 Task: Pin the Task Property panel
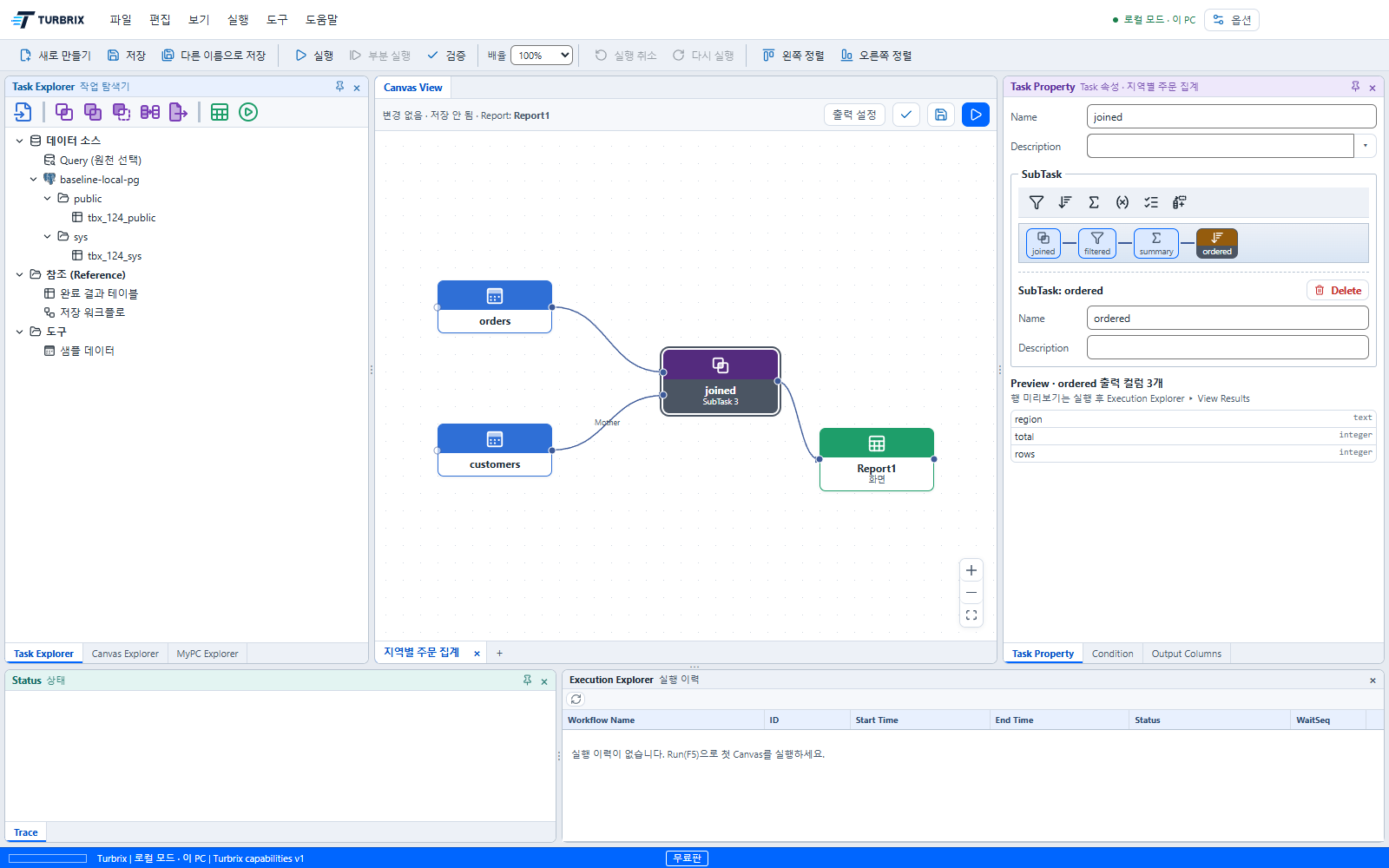[x=1355, y=87]
